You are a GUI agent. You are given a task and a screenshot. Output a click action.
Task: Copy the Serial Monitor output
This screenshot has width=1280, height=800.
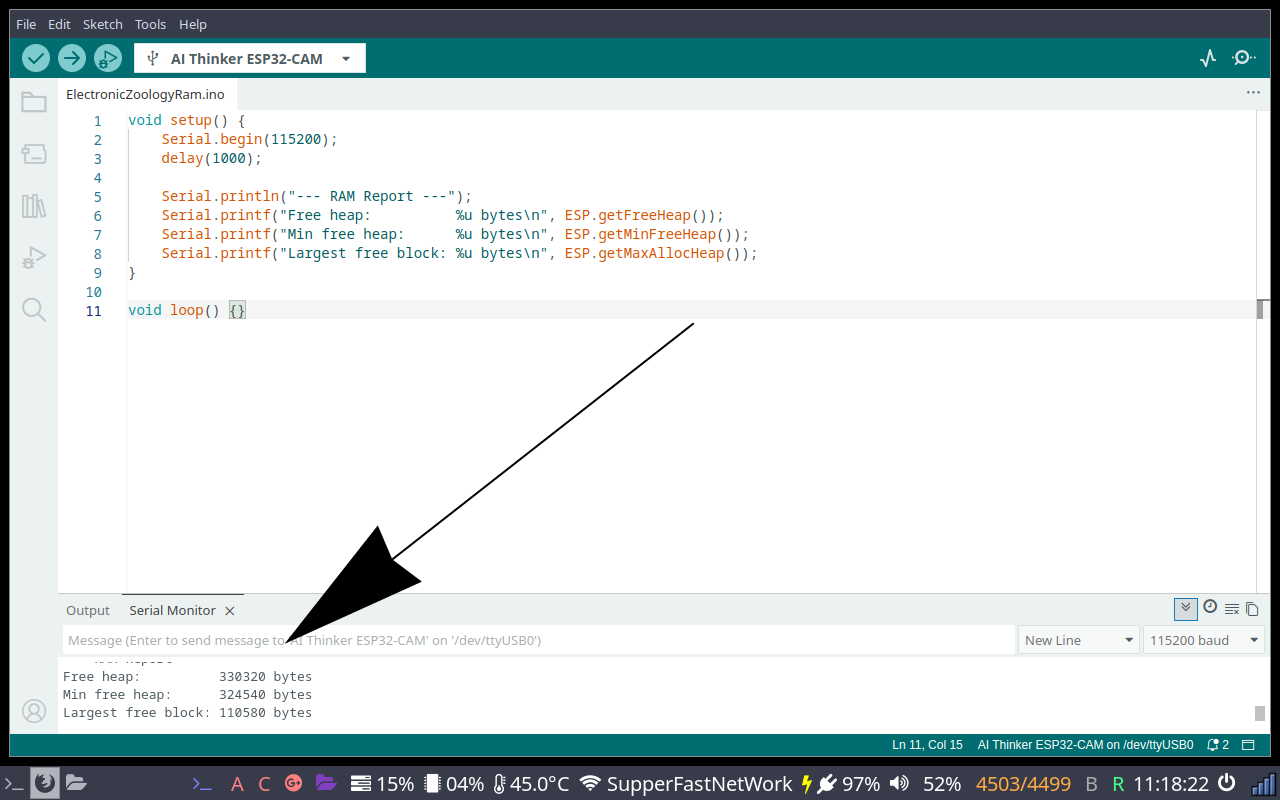(1252, 609)
